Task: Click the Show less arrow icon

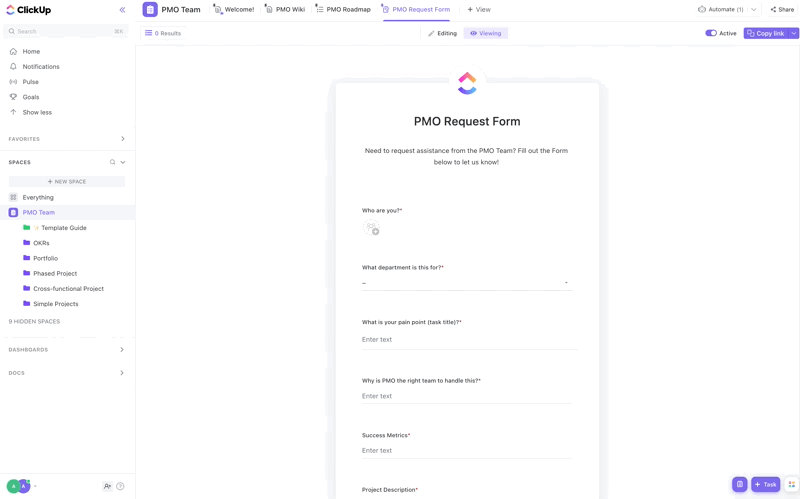Action: pos(13,112)
